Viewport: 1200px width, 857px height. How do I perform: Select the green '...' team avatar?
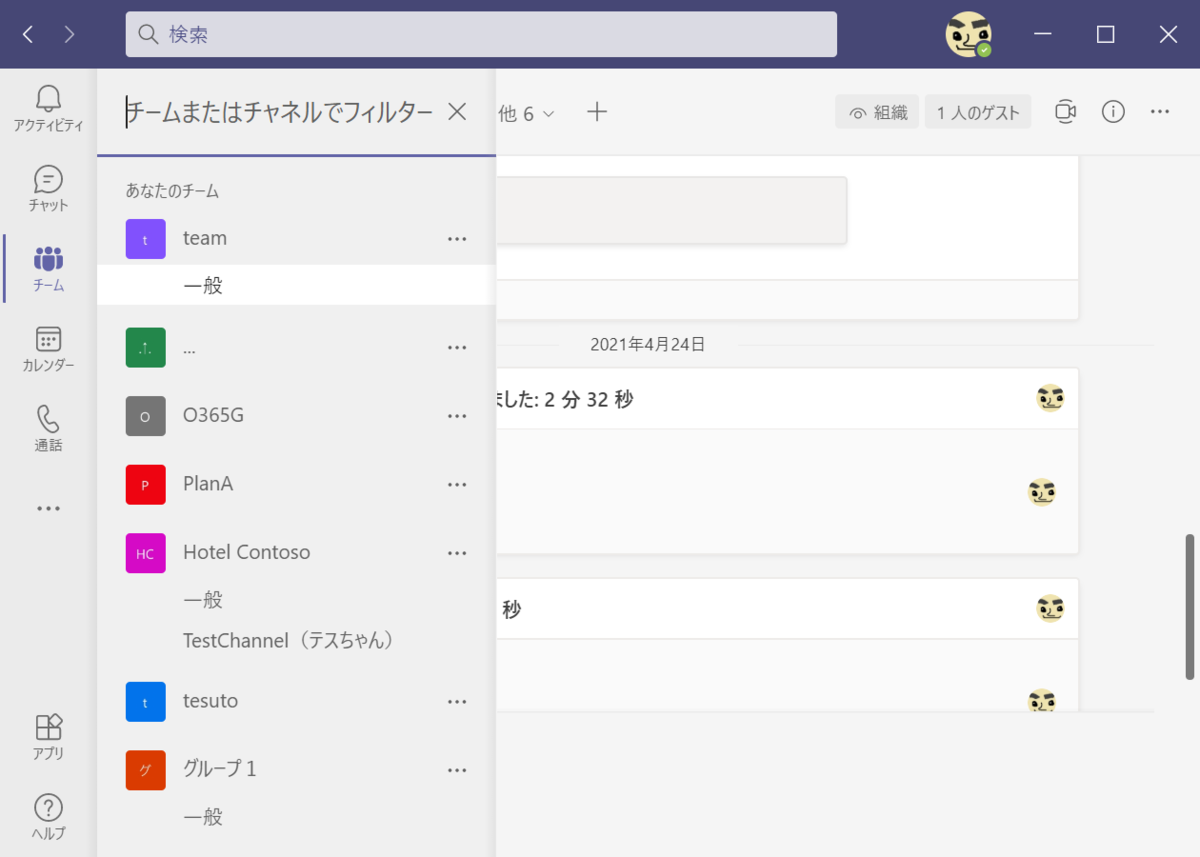click(x=145, y=347)
